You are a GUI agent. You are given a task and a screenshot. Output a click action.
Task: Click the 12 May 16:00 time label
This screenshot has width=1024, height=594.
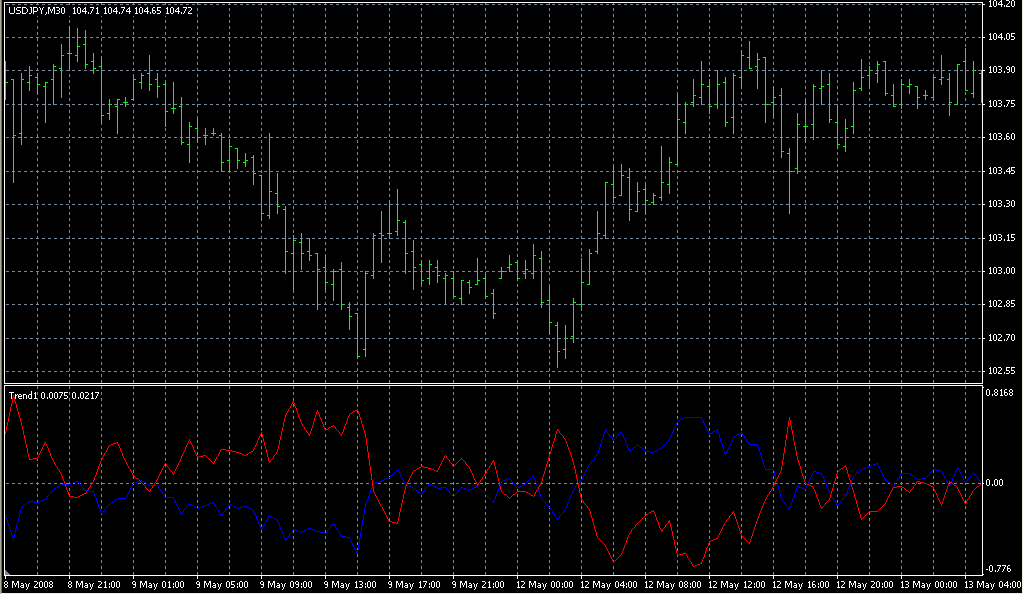(800, 584)
